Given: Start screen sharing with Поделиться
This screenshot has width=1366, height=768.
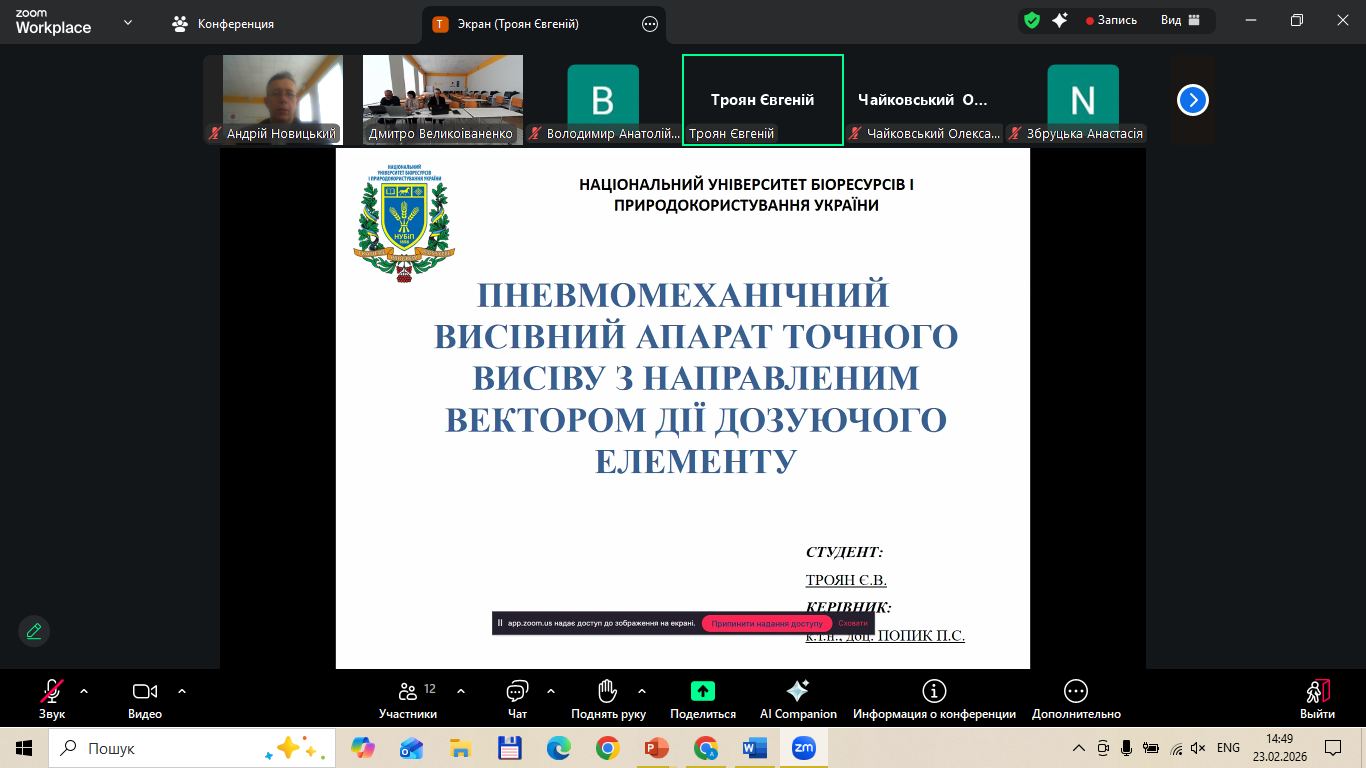Looking at the screenshot, I should coord(703,699).
